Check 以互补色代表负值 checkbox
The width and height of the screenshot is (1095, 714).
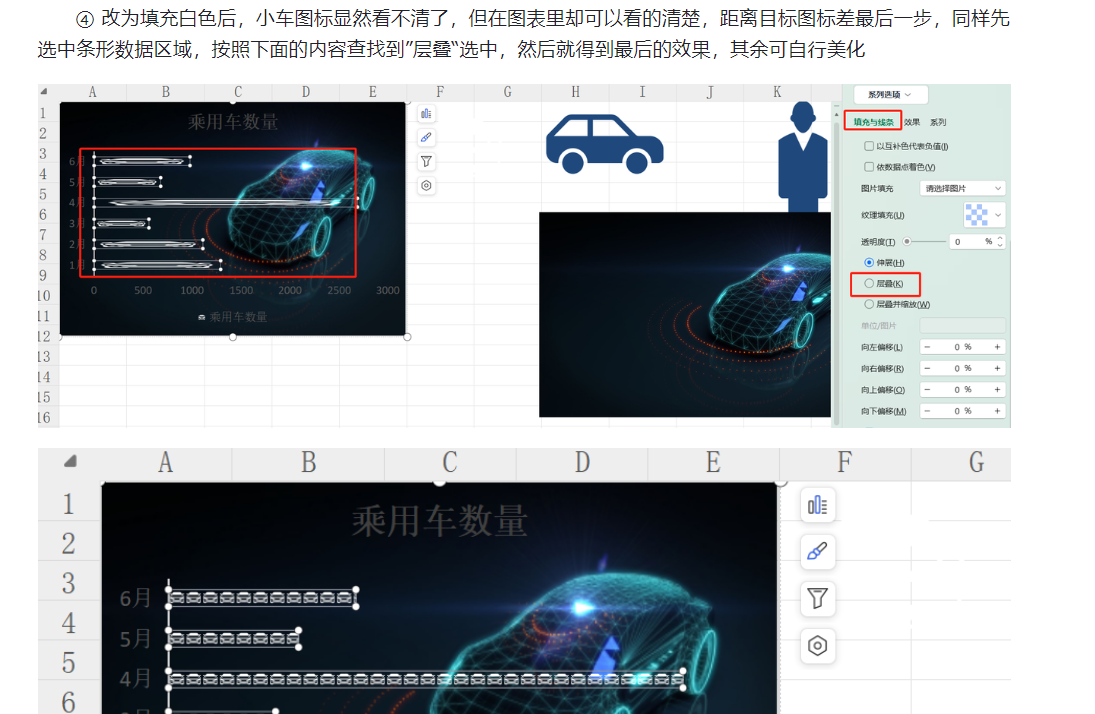[869, 146]
